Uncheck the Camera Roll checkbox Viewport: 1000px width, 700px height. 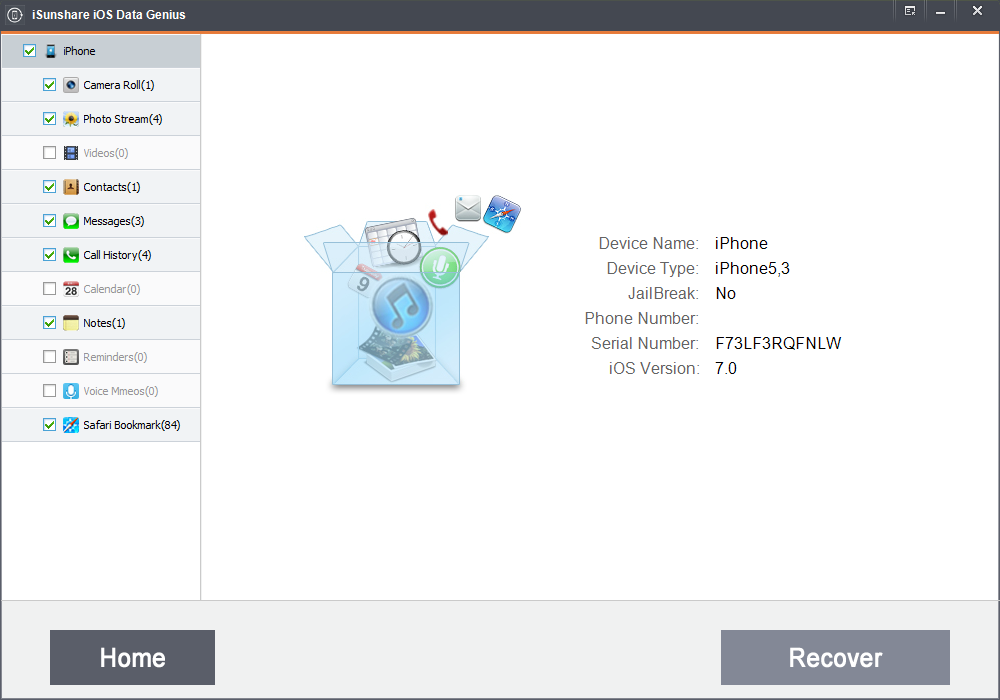pos(49,85)
